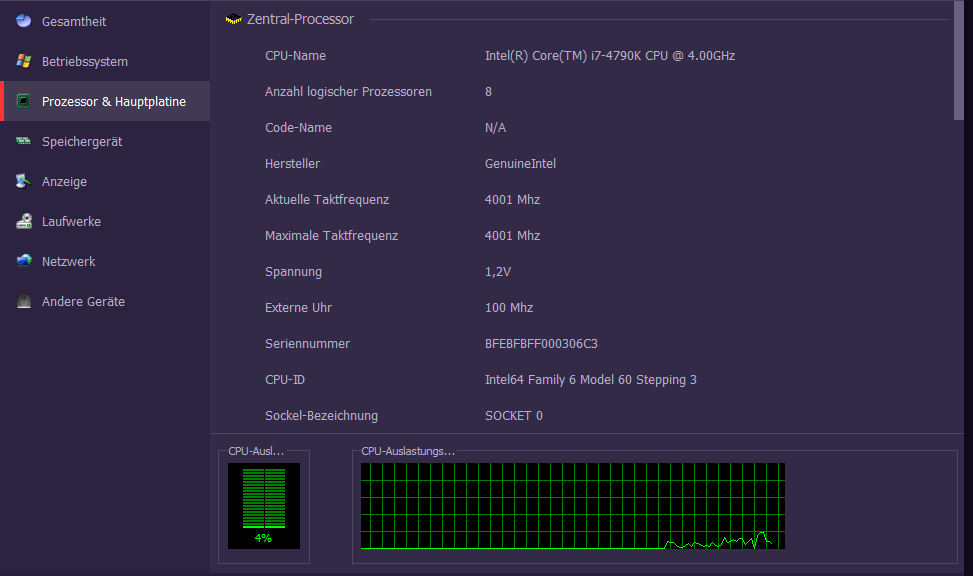Select Andere Geräte in sidebar
This screenshot has height=576, width=973.
tap(105, 301)
